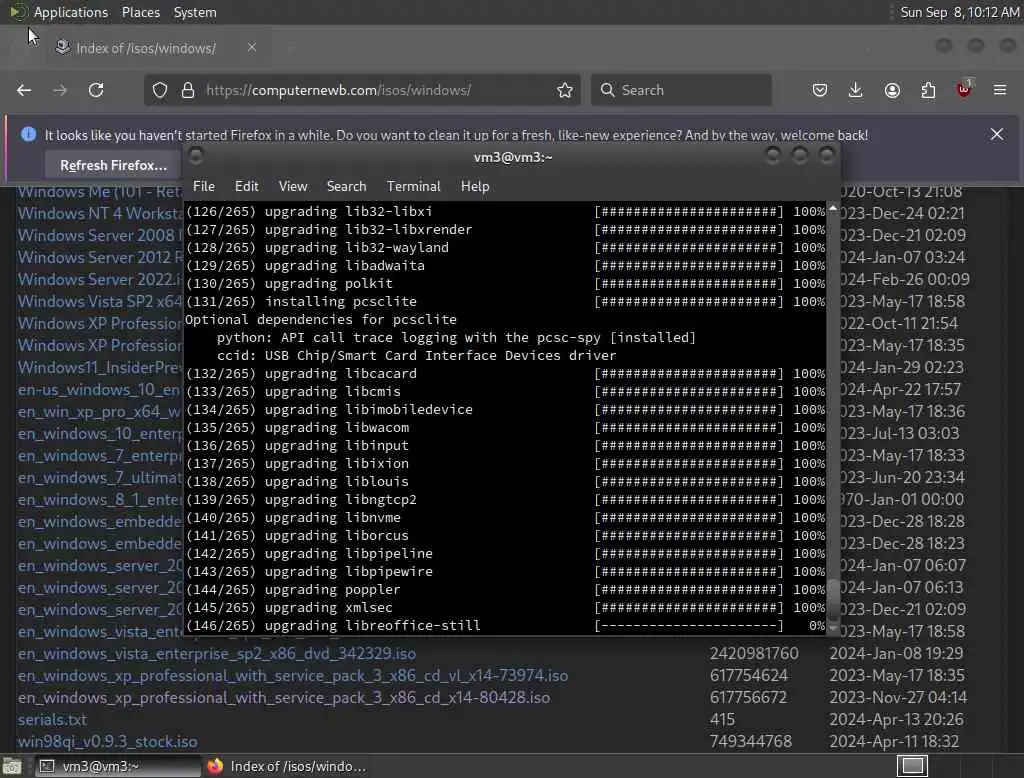The height and width of the screenshot is (778, 1024).
Task: Click the show desktop icon in bottom panel
Action: [12, 766]
